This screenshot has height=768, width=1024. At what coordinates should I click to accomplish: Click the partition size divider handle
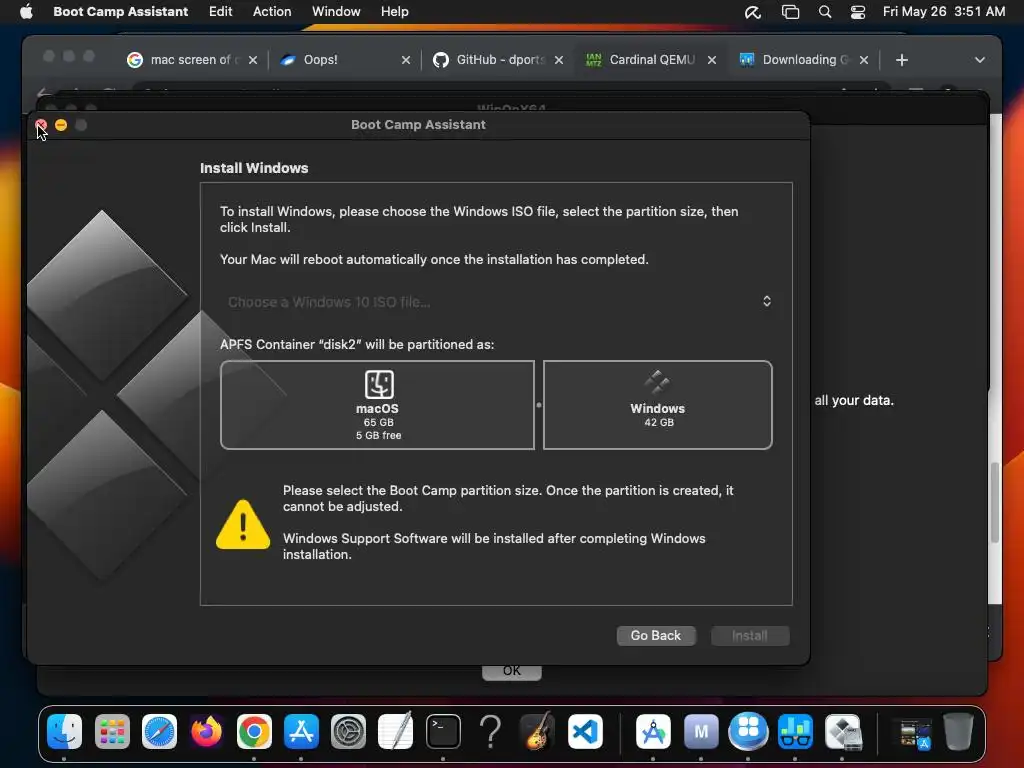click(x=539, y=405)
